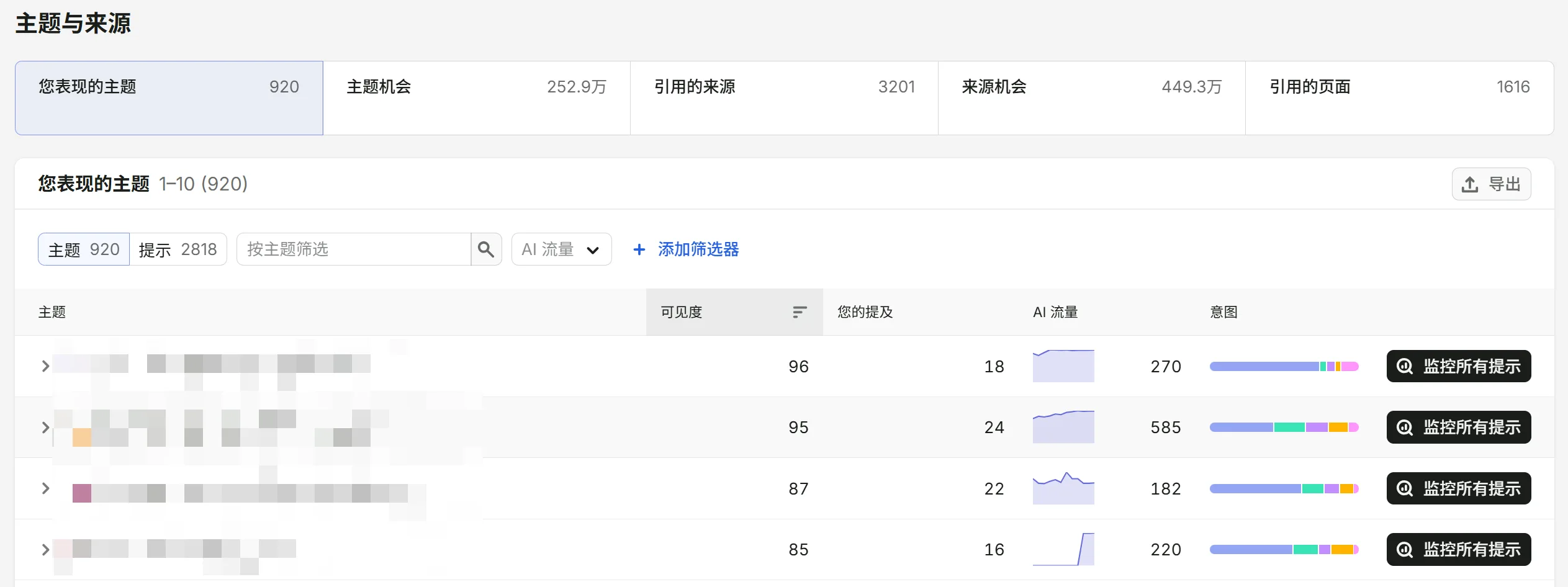
Task: Click the AI 流量 column header
Action: pos(1055,312)
